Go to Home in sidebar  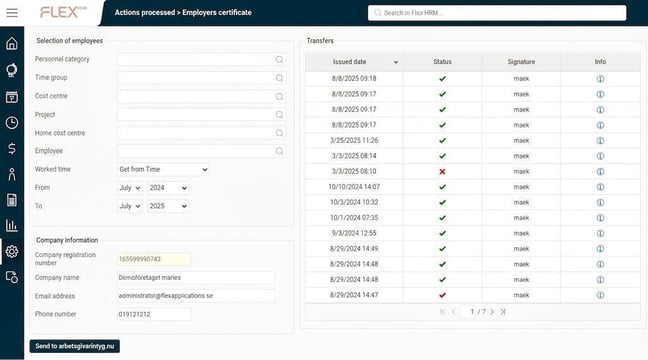[x=12, y=43]
